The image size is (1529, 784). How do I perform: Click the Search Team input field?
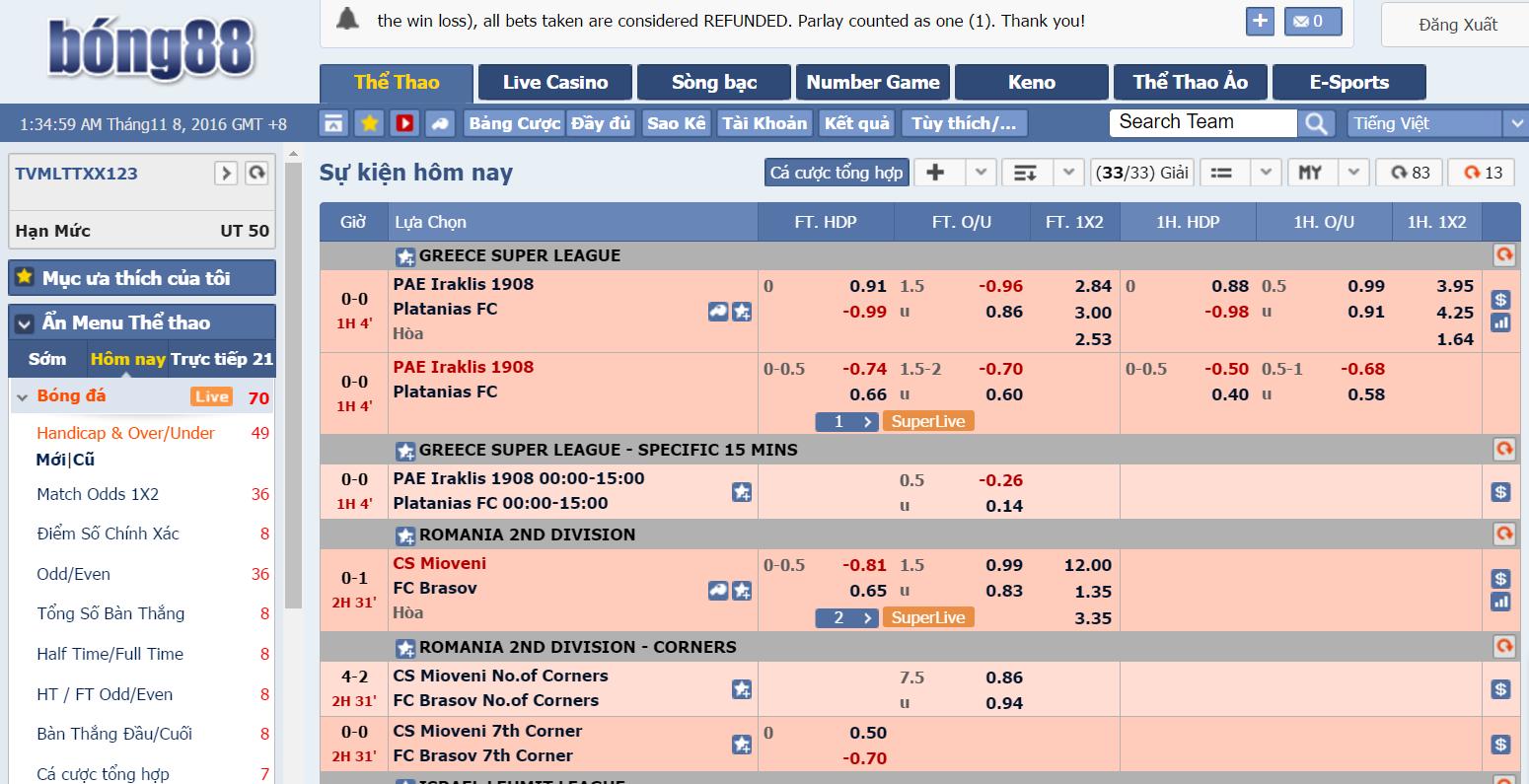tap(1203, 122)
